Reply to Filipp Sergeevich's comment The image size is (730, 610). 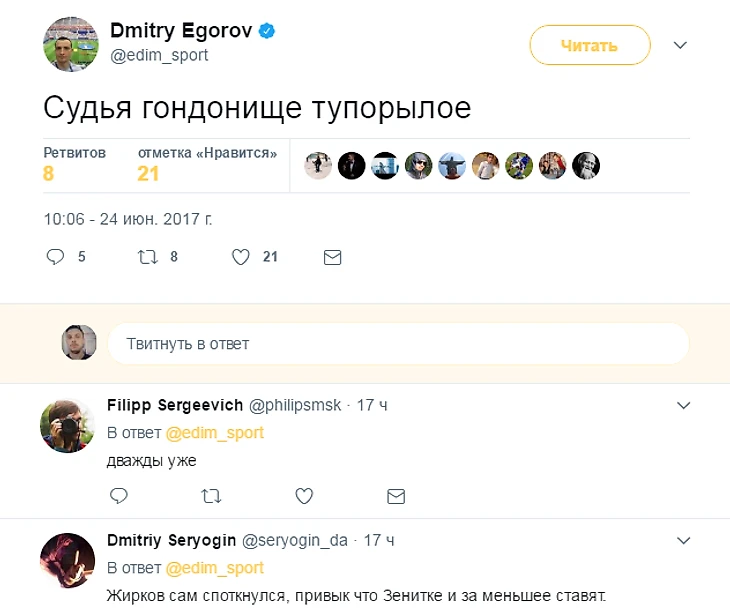tap(118, 495)
